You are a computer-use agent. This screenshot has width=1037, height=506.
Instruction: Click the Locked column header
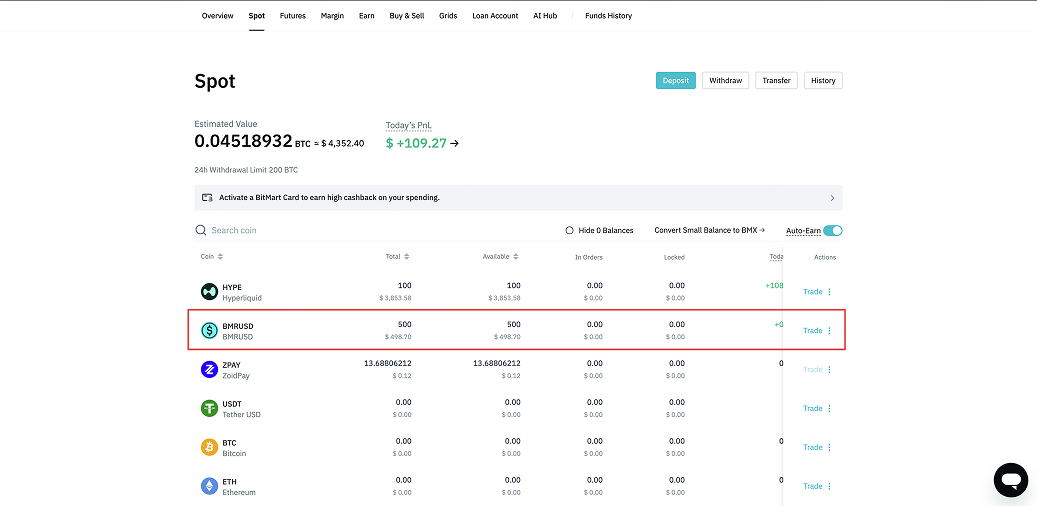(675, 257)
